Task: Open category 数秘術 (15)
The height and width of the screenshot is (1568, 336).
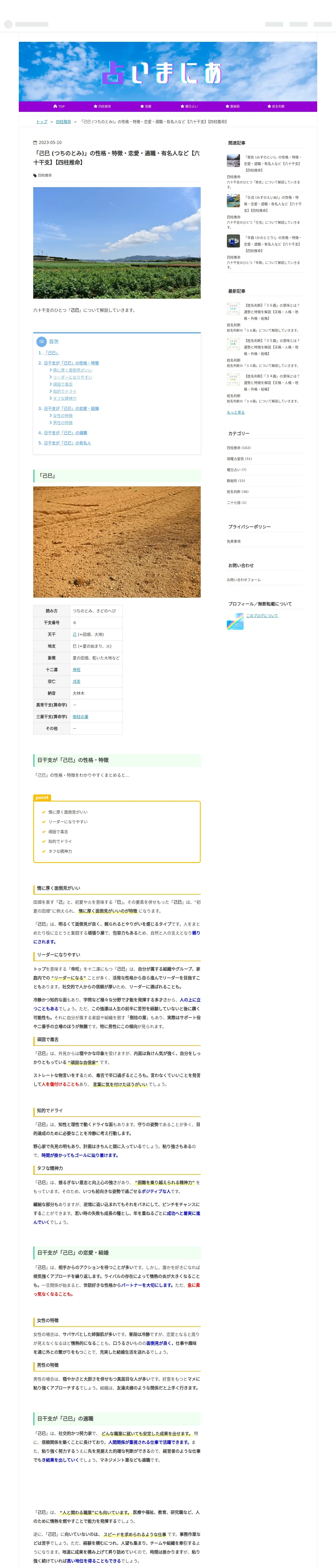Action: click(236, 481)
